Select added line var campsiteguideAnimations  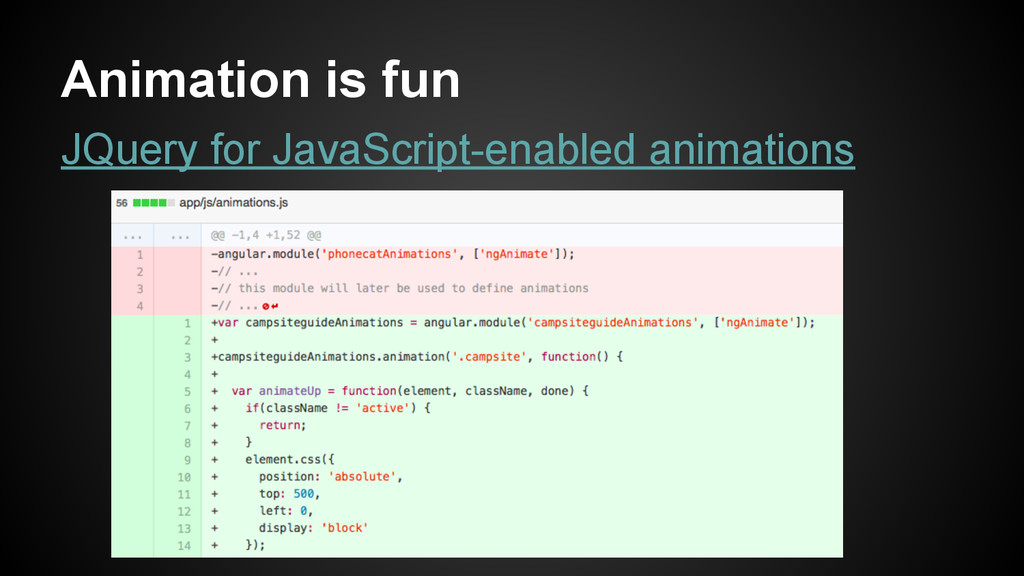pos(513,323)
